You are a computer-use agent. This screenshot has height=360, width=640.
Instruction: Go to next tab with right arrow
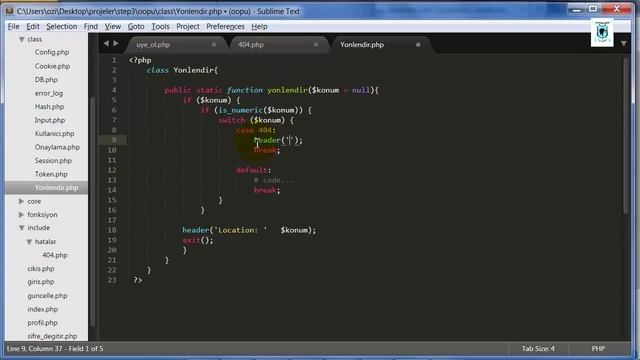116,43
